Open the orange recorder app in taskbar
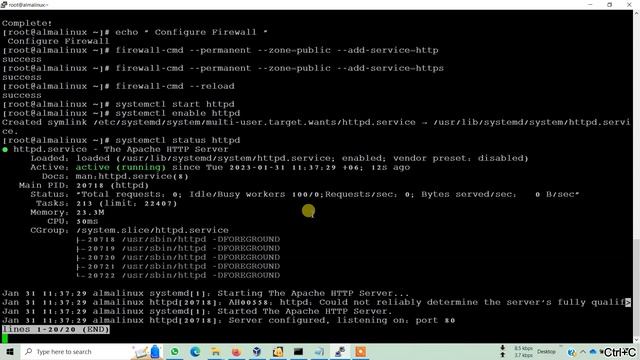The image size is (640, 360). pyautogui.click(x=360, y=351)
